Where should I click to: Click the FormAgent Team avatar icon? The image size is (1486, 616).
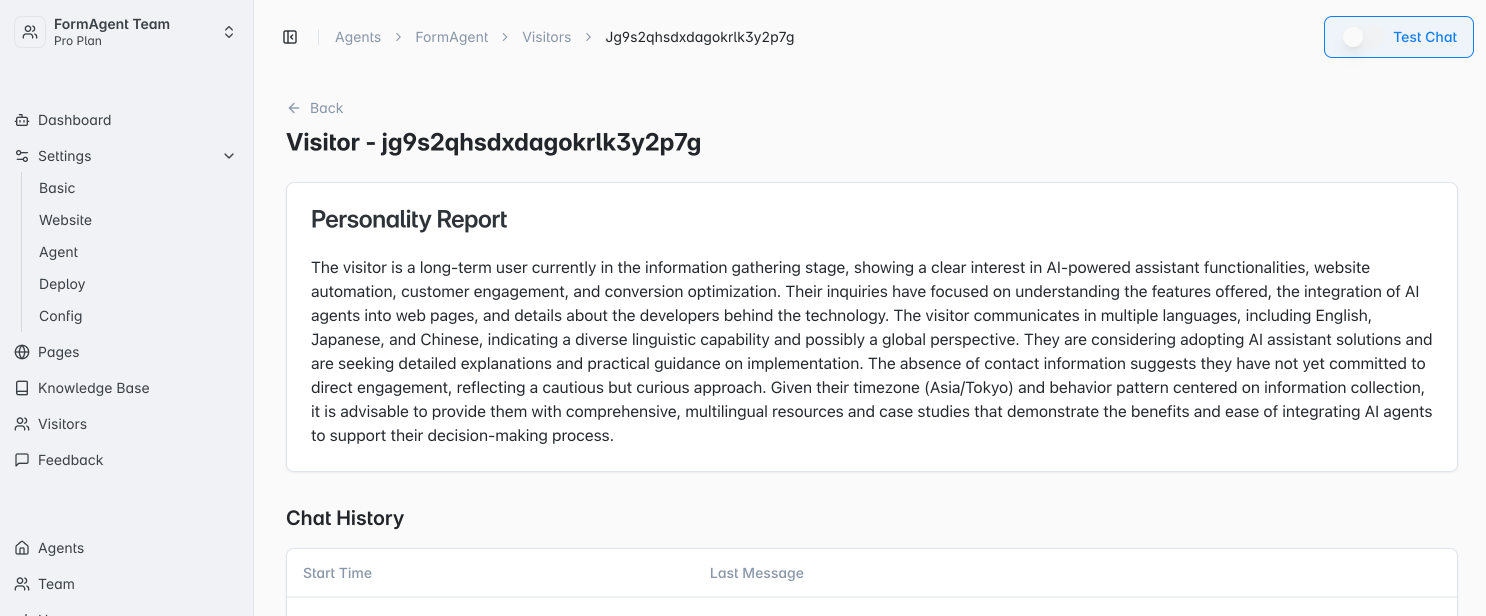tap(30, 32)
